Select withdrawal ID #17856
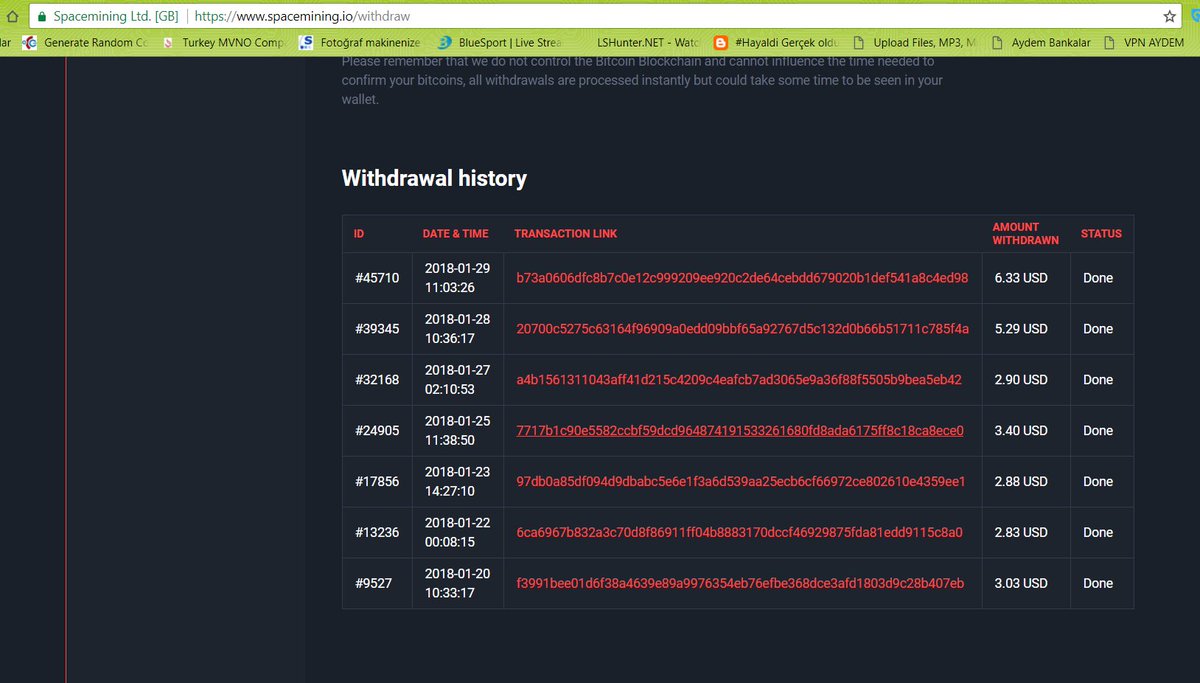 click(x=377, y=482)
